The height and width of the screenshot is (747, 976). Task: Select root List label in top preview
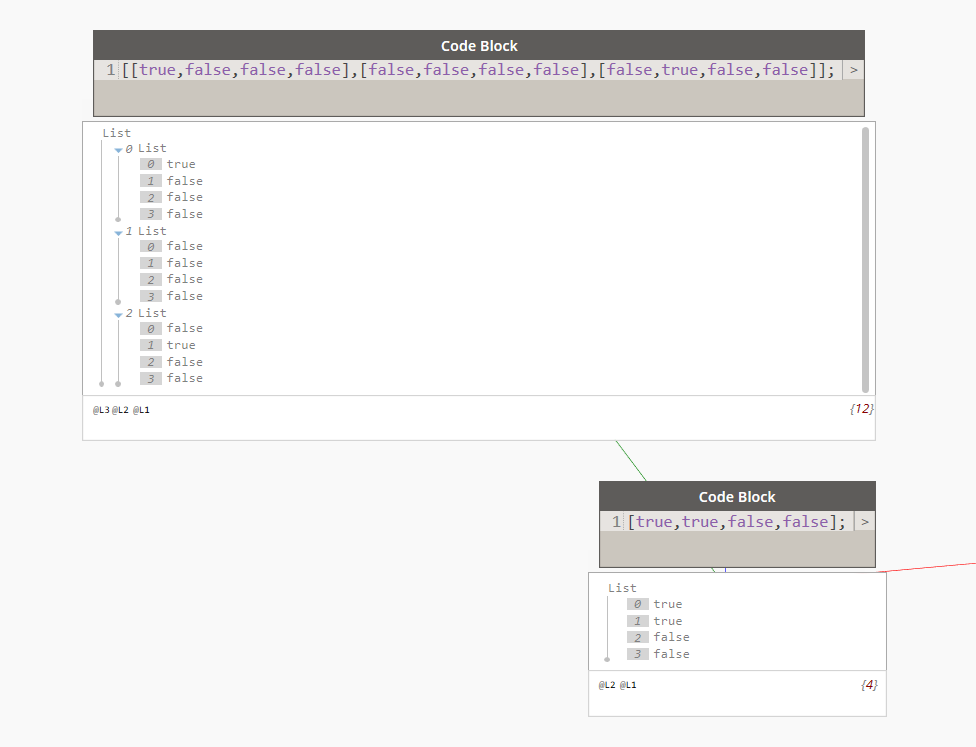tap(116, 133)
